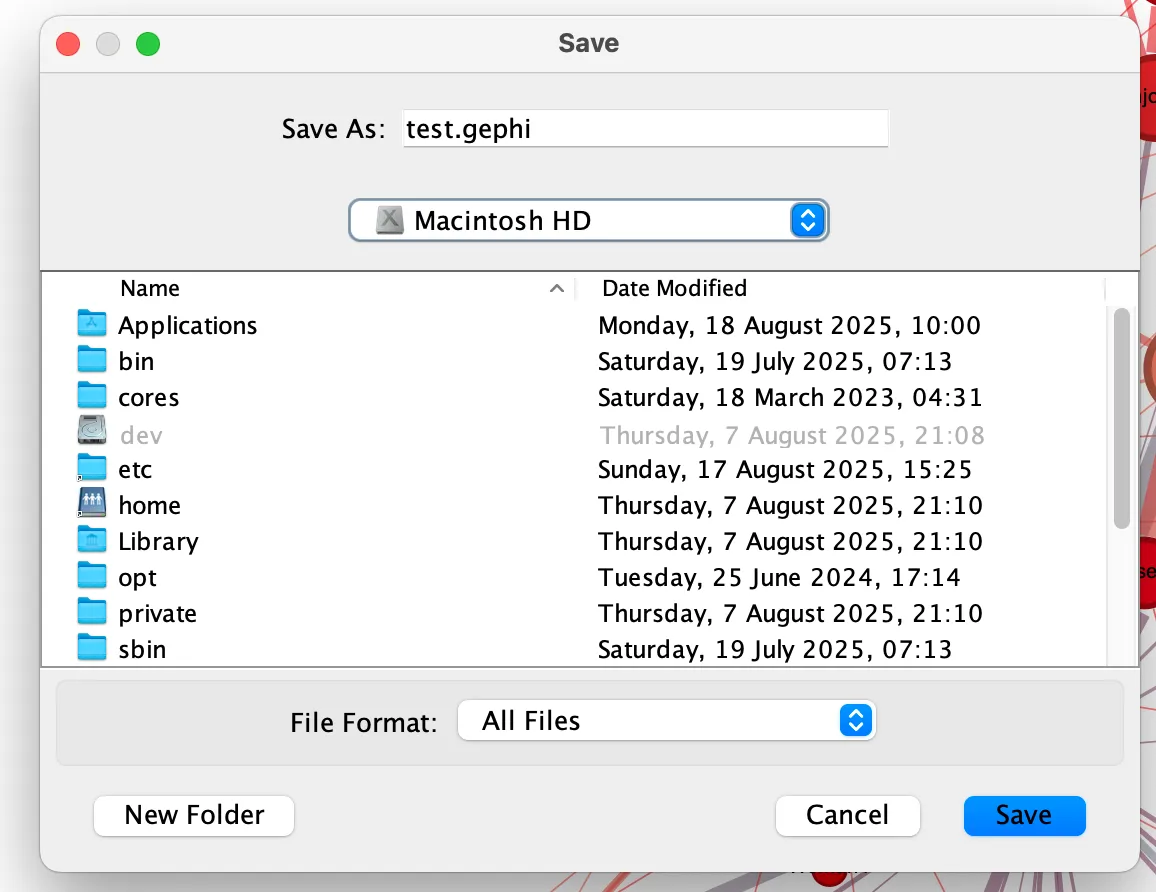Open the Library folder icon

pyautogui.click(x=92, y=541)
